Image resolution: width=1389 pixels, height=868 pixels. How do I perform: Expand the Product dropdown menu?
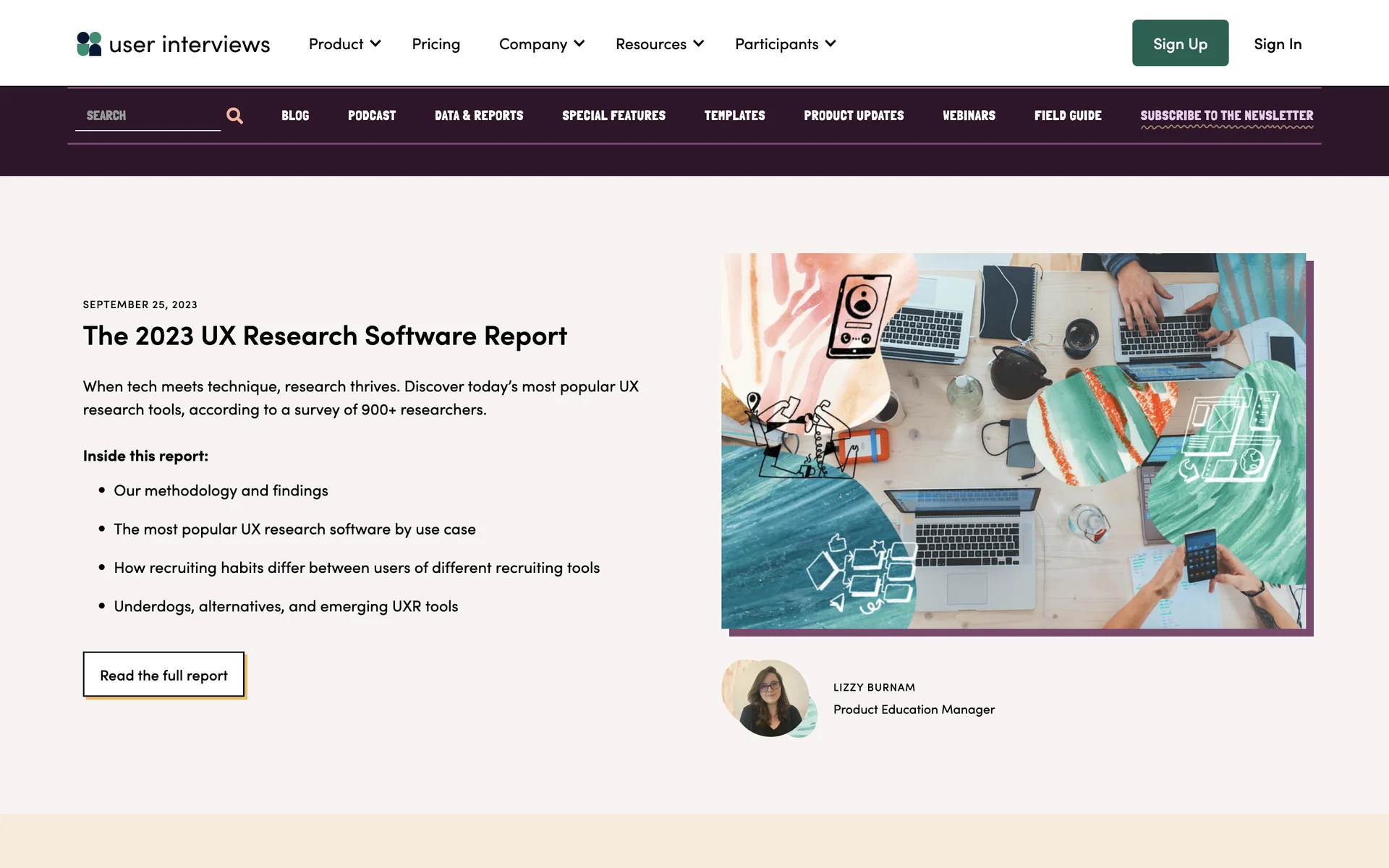pyautogui.click(x=344, y=44)
